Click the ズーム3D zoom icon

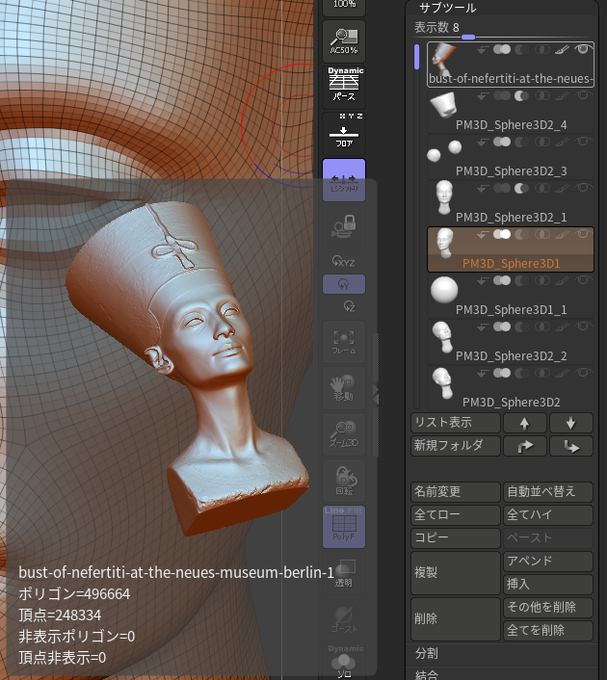(344, 435)
